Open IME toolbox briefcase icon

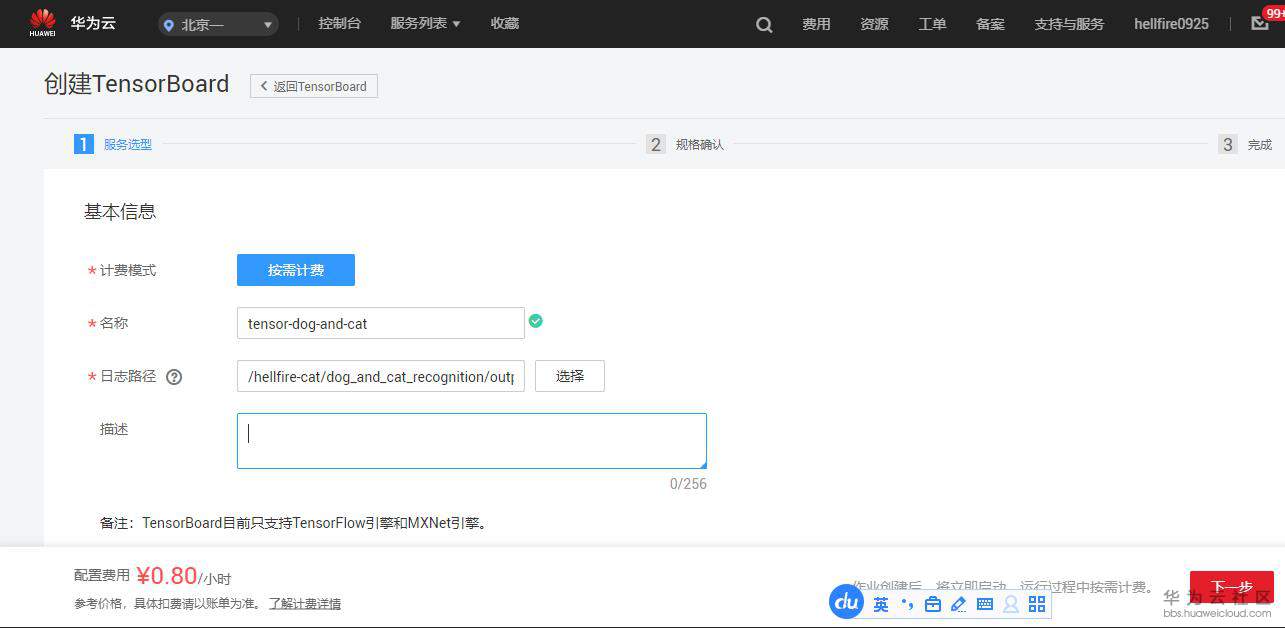(x=933, y=604)
